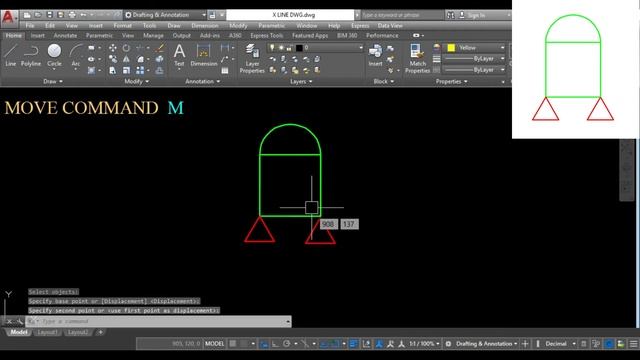Select the Erase tool icon
This screenshot has width=640, height=360.
(x=160, y=48)
